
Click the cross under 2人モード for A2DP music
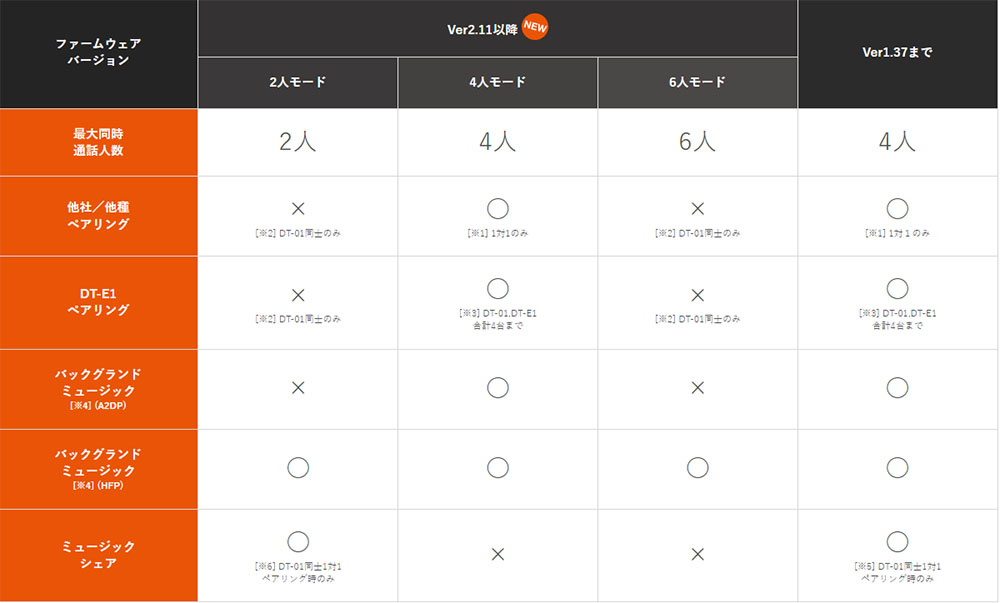(298, 388)
